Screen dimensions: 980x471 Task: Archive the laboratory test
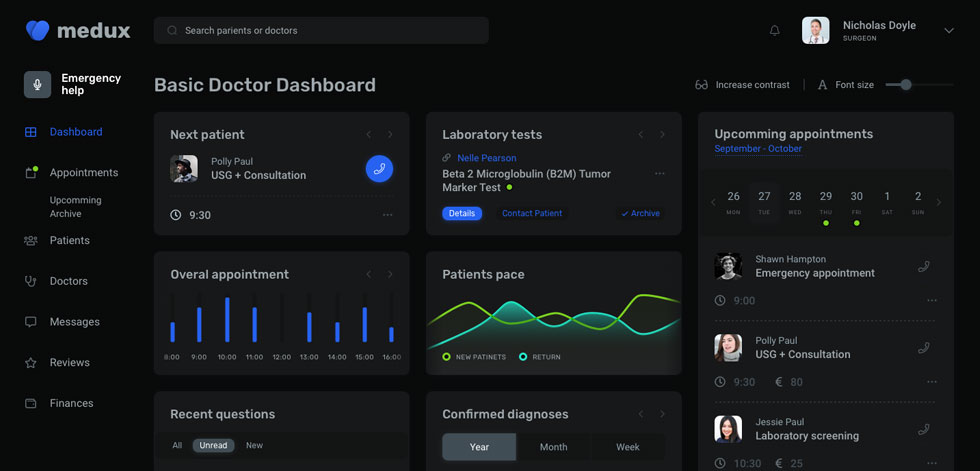tap(640, 214)
